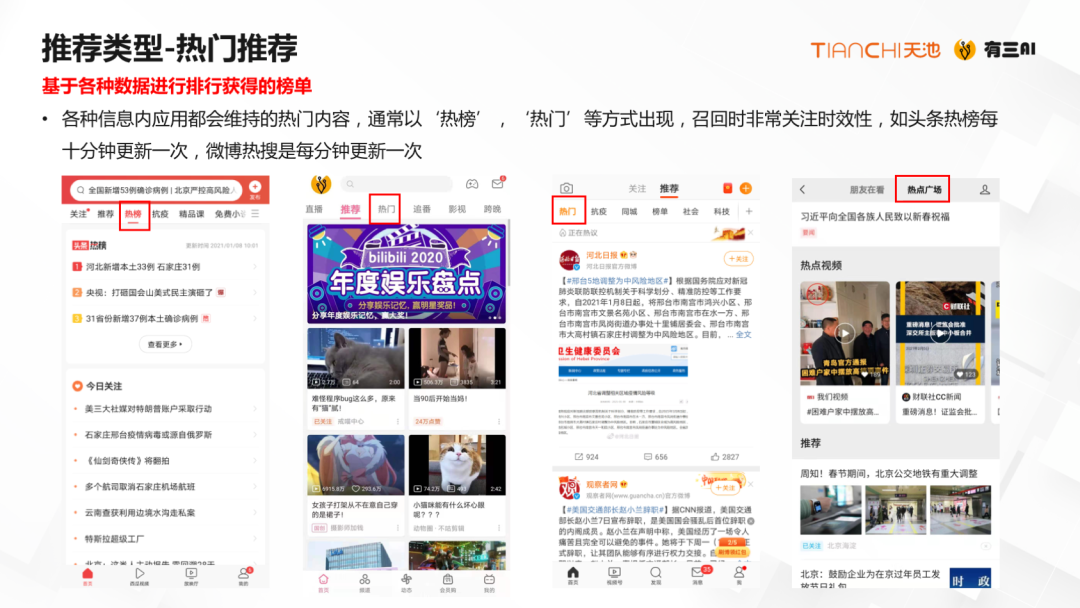Select bilibili 直播 tab
1080x608 pixels.
pyautogui.click(x=314, y=209)
